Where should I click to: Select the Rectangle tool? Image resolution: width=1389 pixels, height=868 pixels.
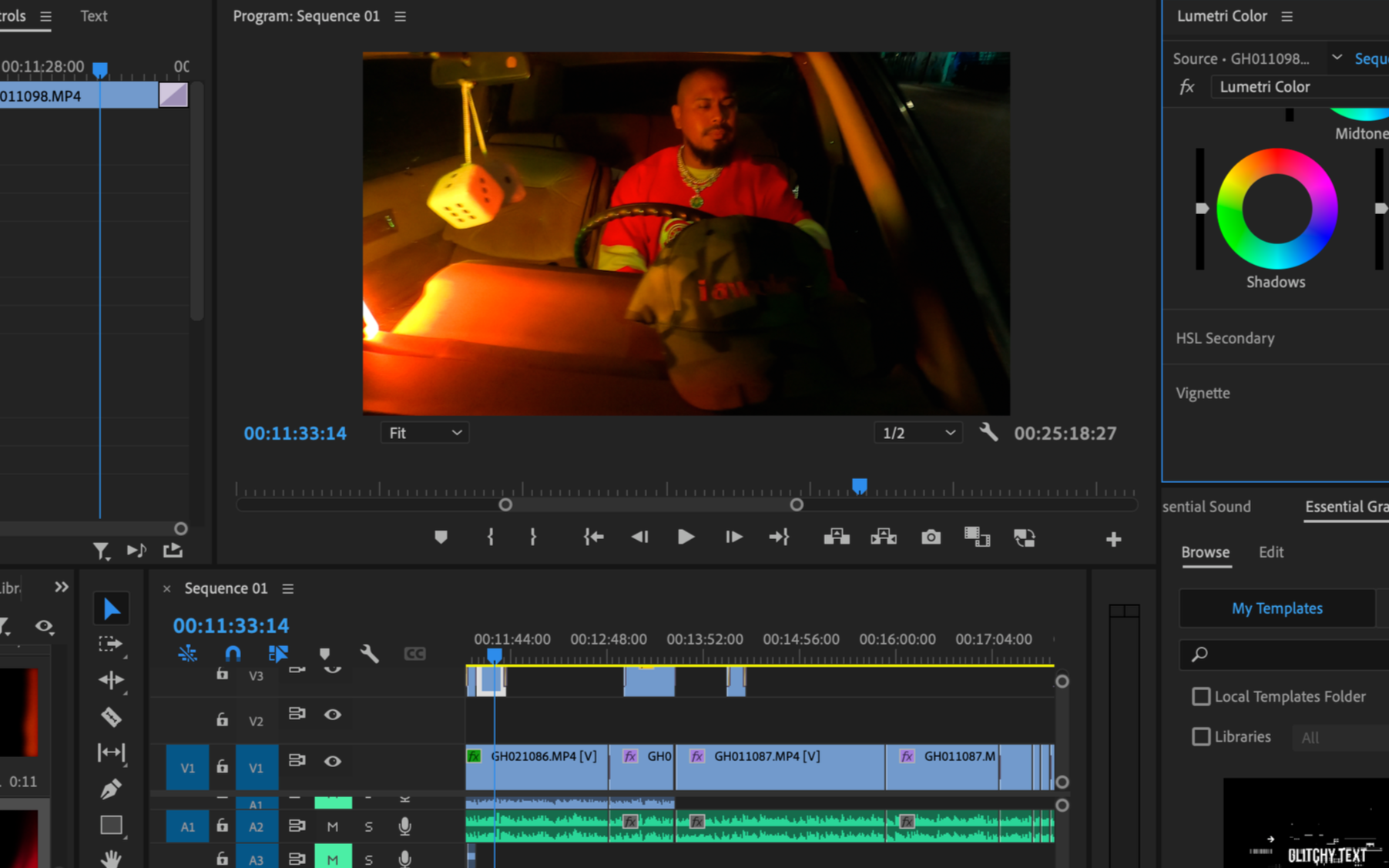pos(111,825)
